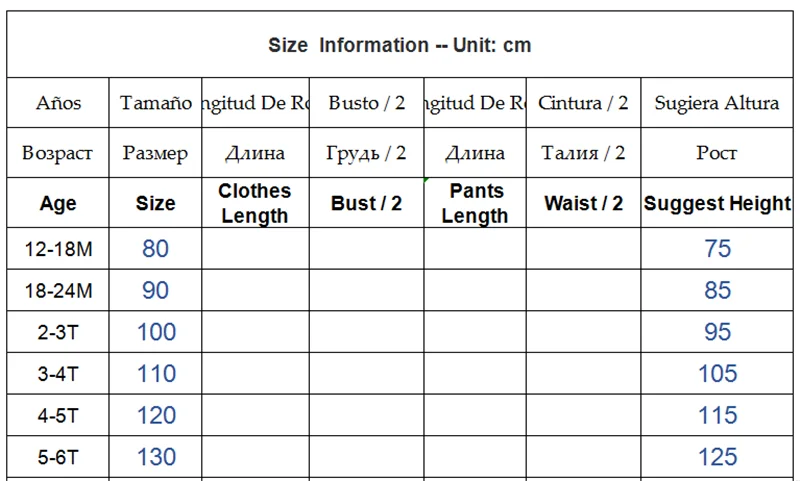Click the Pants Length header
The height and width of the screenshot is (481, 800).
coord(475,203)
